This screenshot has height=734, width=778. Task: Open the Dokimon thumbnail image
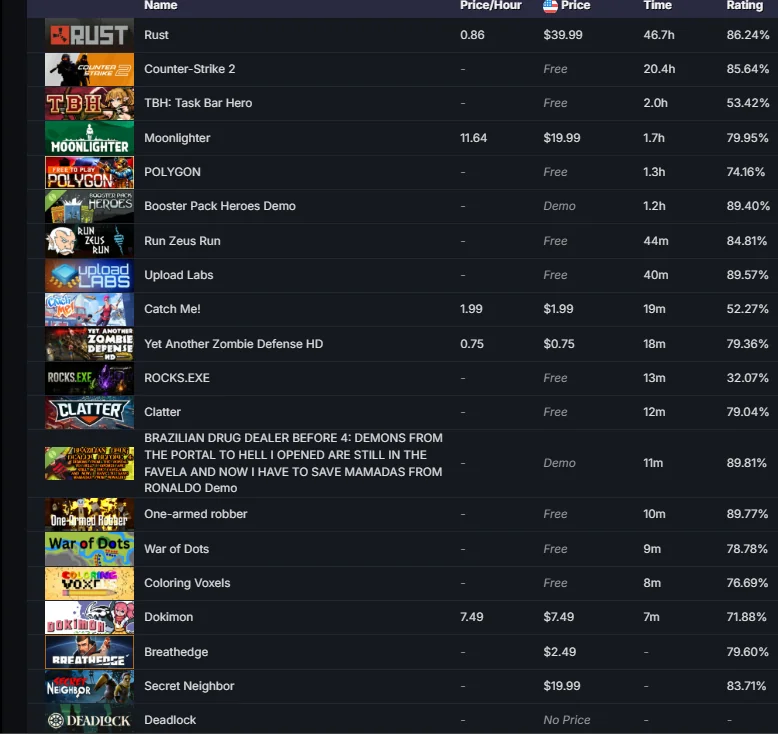click(x=89, y=617)
